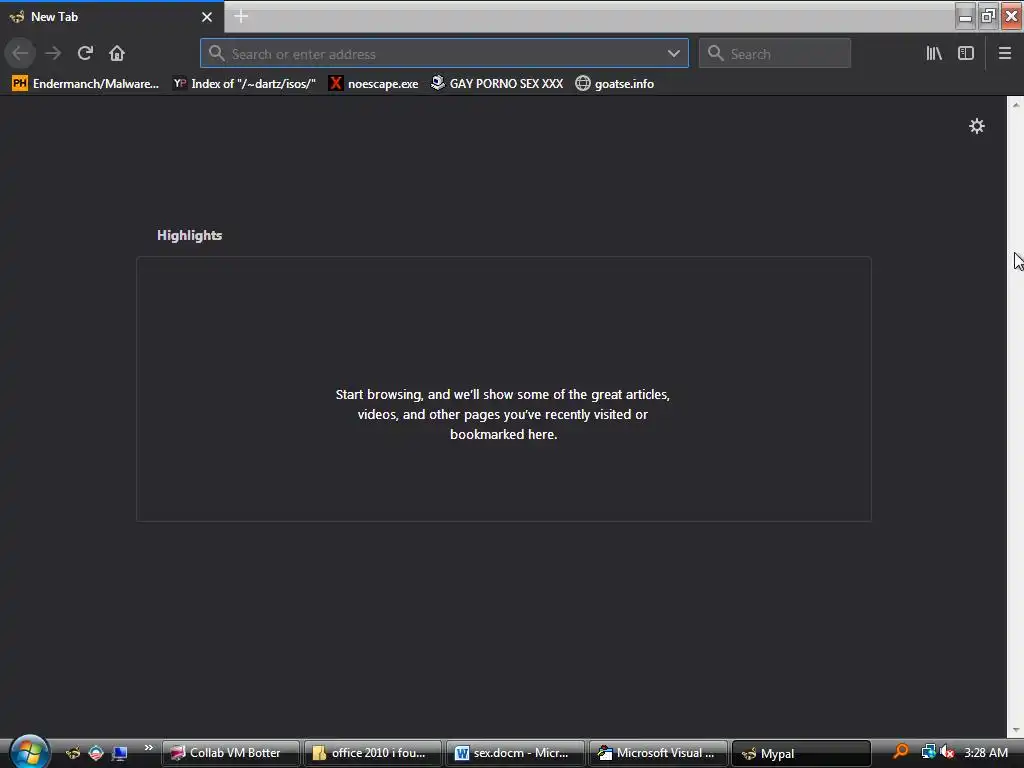This screenshot has height=768, width=1024.
Task: Open the network tray icon
Action: click(x=928, y=752)
